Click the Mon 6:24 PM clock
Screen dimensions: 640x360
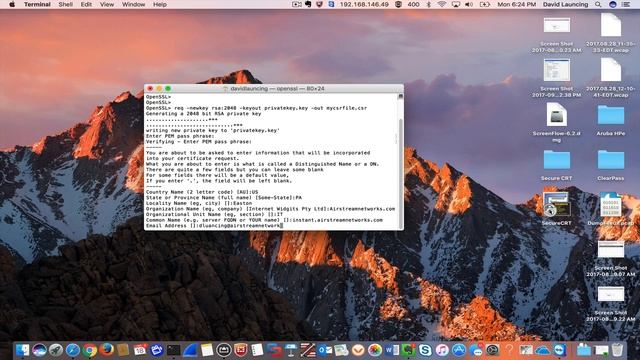(x=516, y=4)
